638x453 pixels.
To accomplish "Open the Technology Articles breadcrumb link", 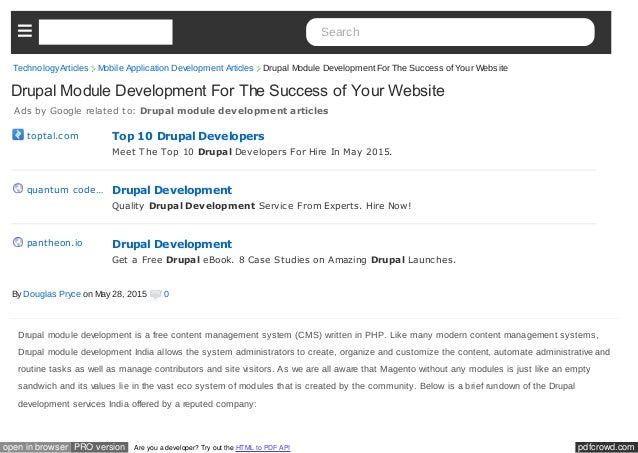I will (50, 68).
